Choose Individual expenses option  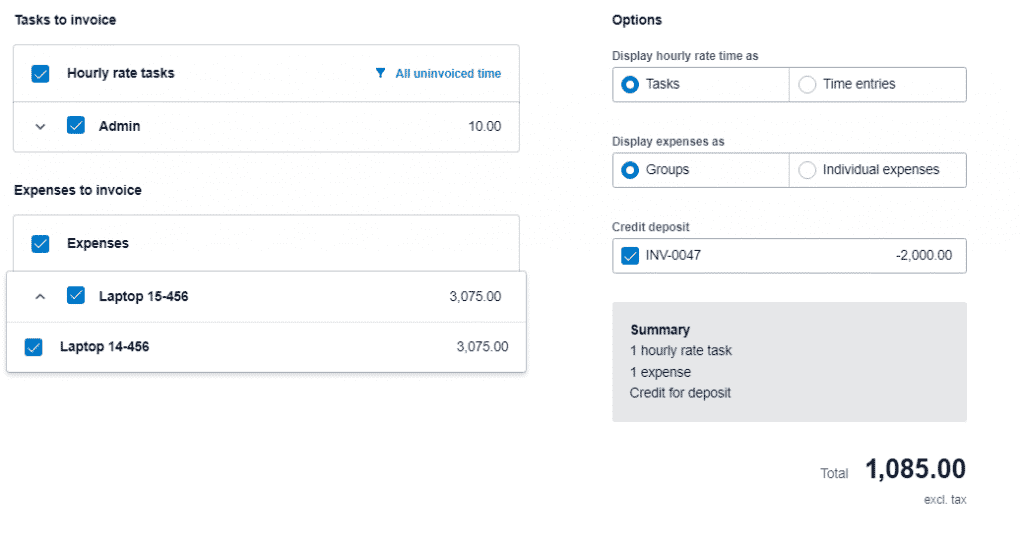807,170
